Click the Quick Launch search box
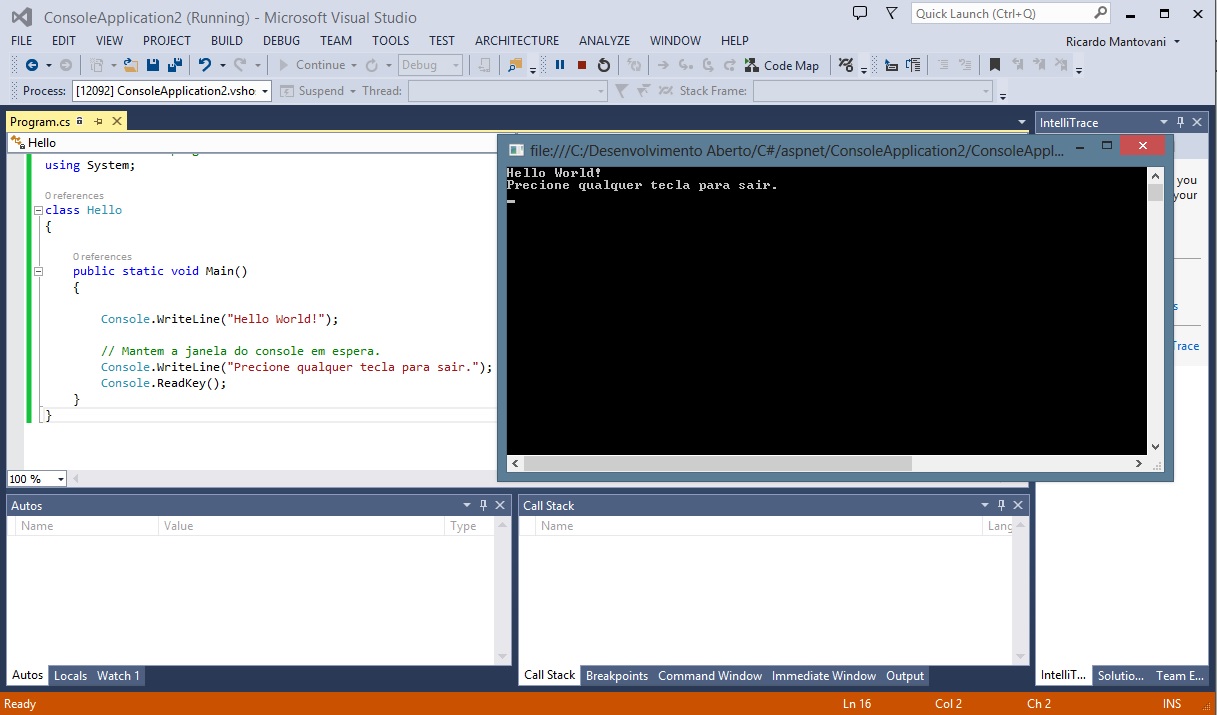Screen dimensions: 1217x715 1000,13
